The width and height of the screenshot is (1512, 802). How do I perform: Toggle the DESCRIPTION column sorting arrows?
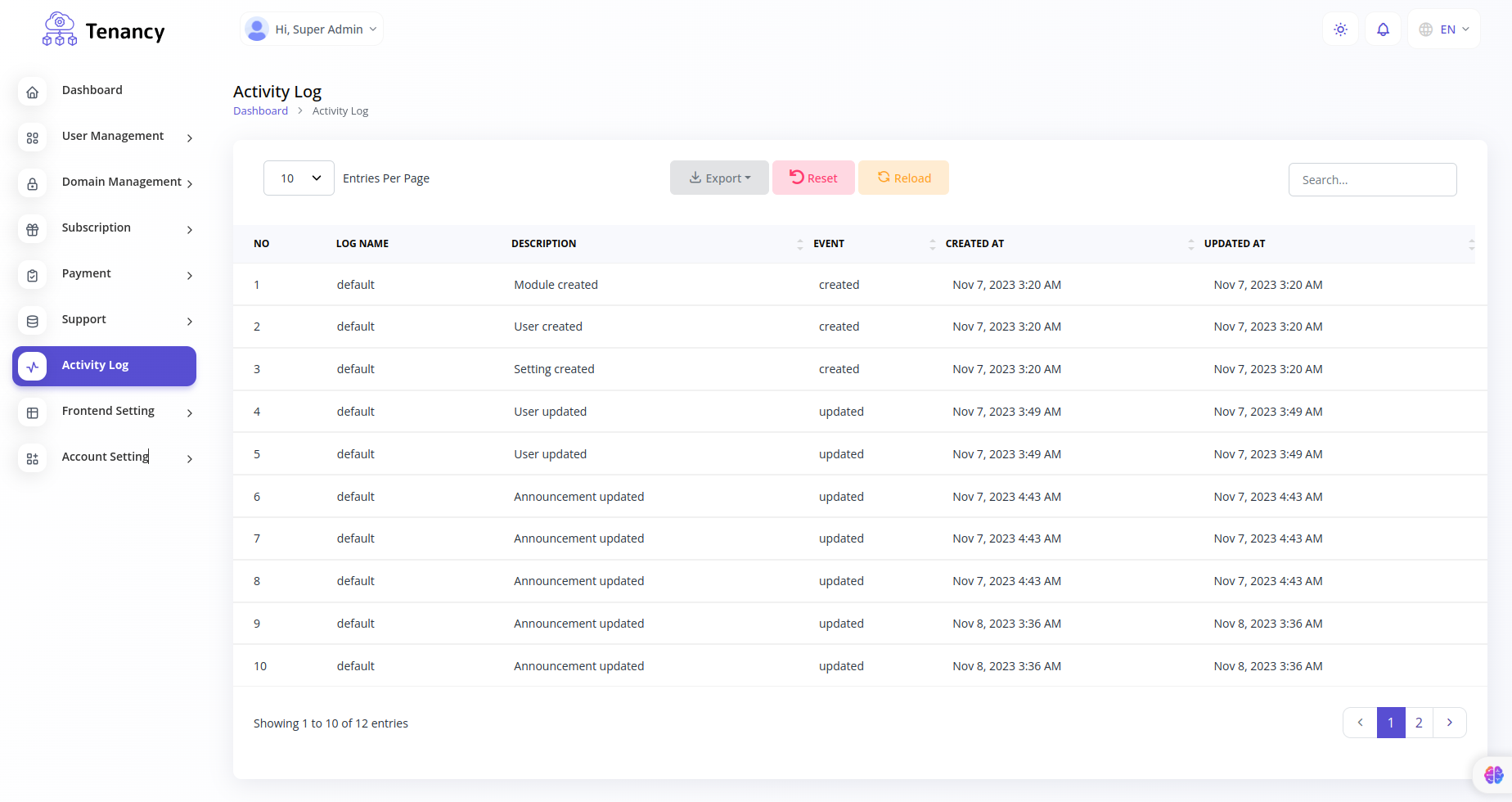(800, 244)
